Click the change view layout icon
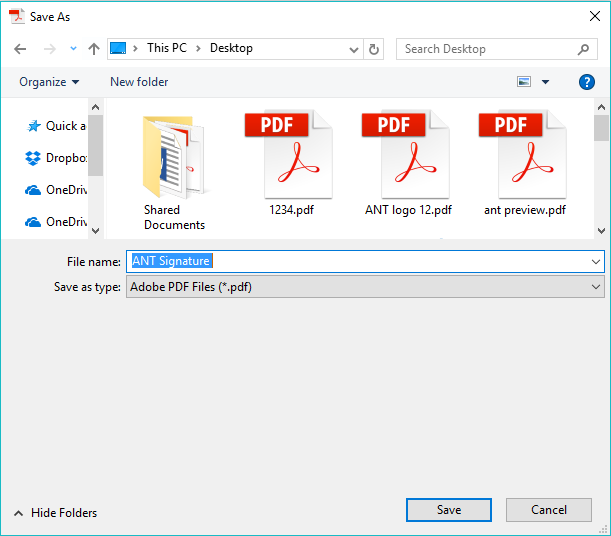This screenshot has width=611, height=536. click(x=524, y=82)
